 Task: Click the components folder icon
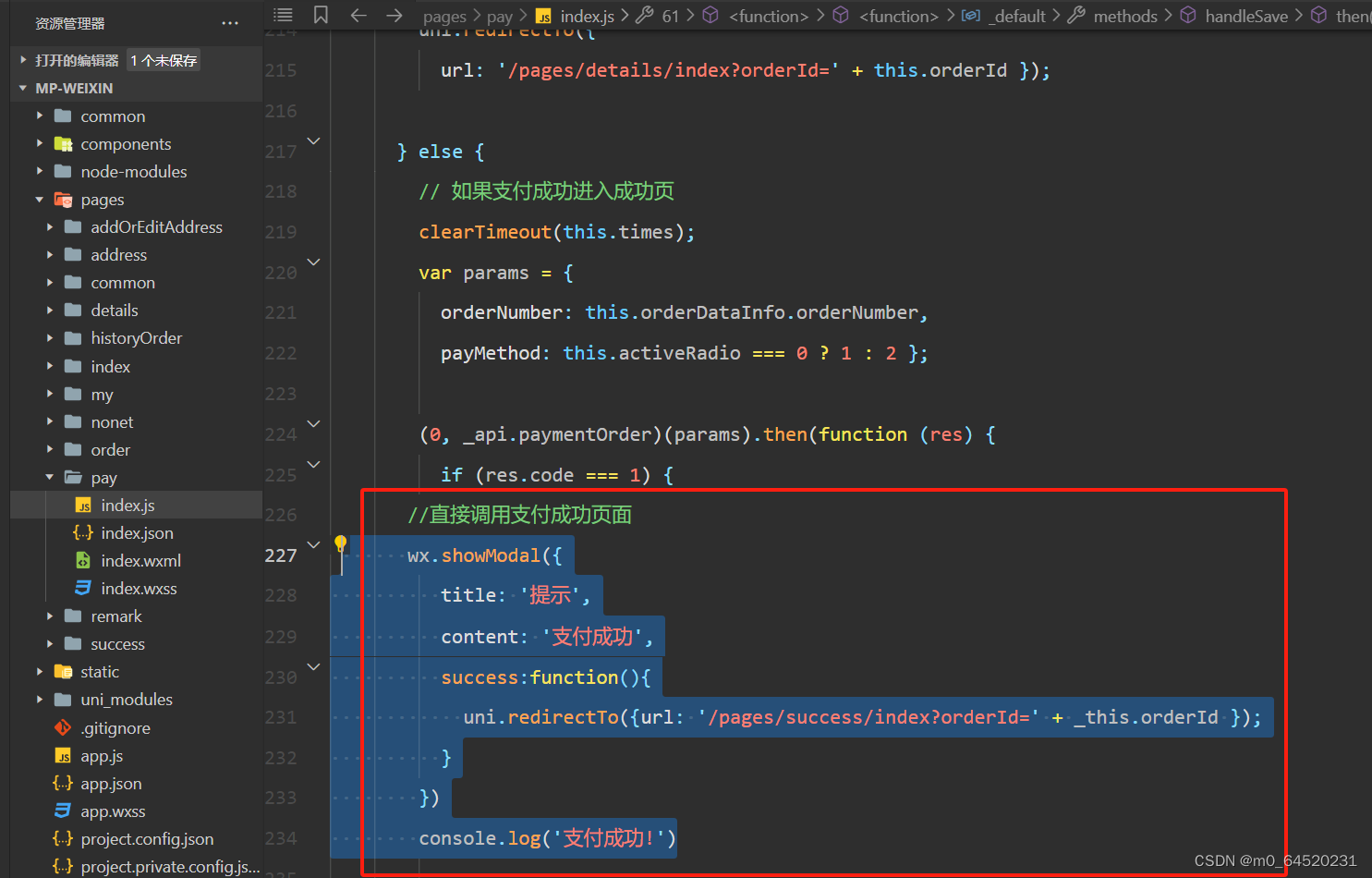pyautogui.click(x=63, y=144)
